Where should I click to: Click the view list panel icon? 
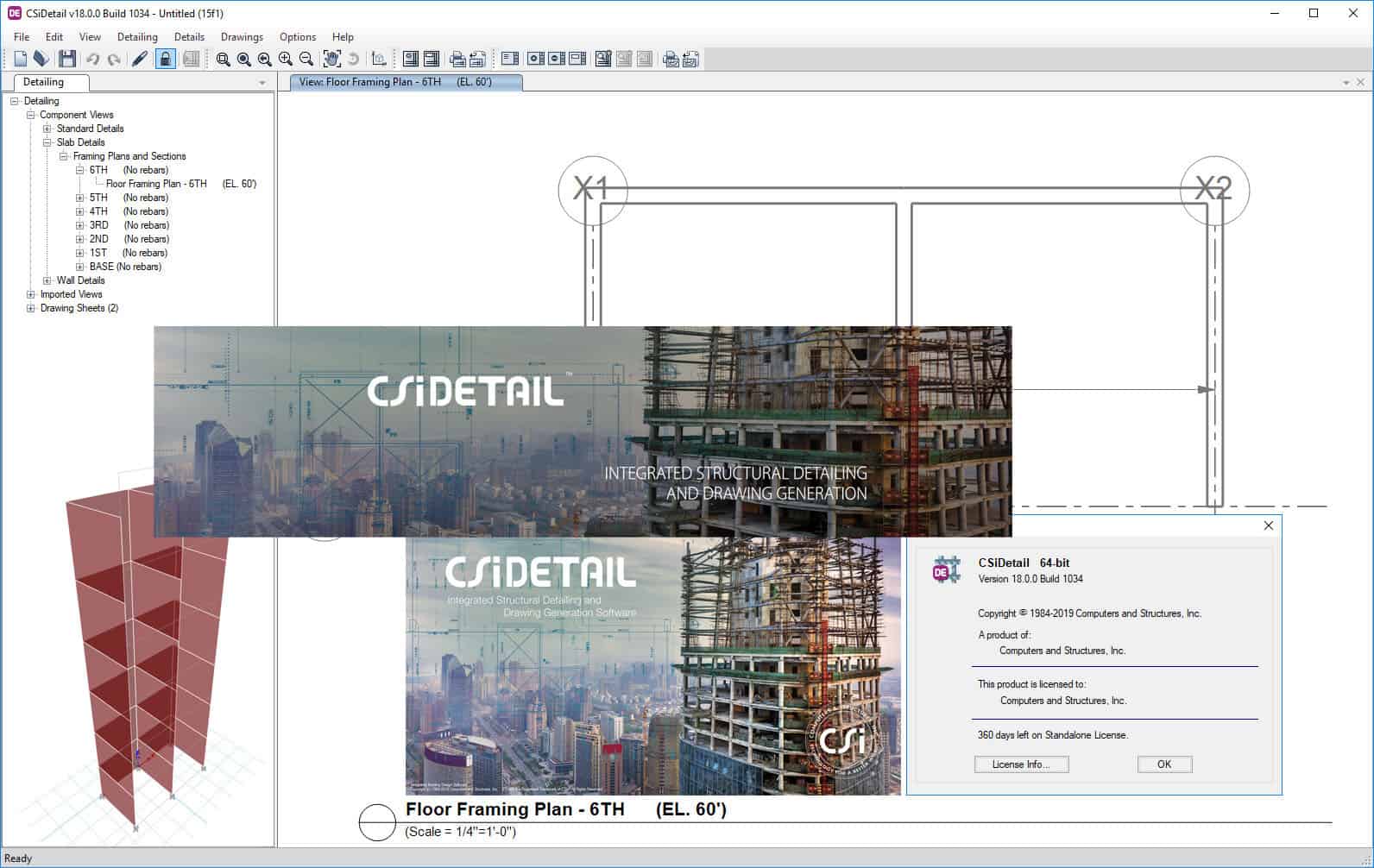(510, 59)
